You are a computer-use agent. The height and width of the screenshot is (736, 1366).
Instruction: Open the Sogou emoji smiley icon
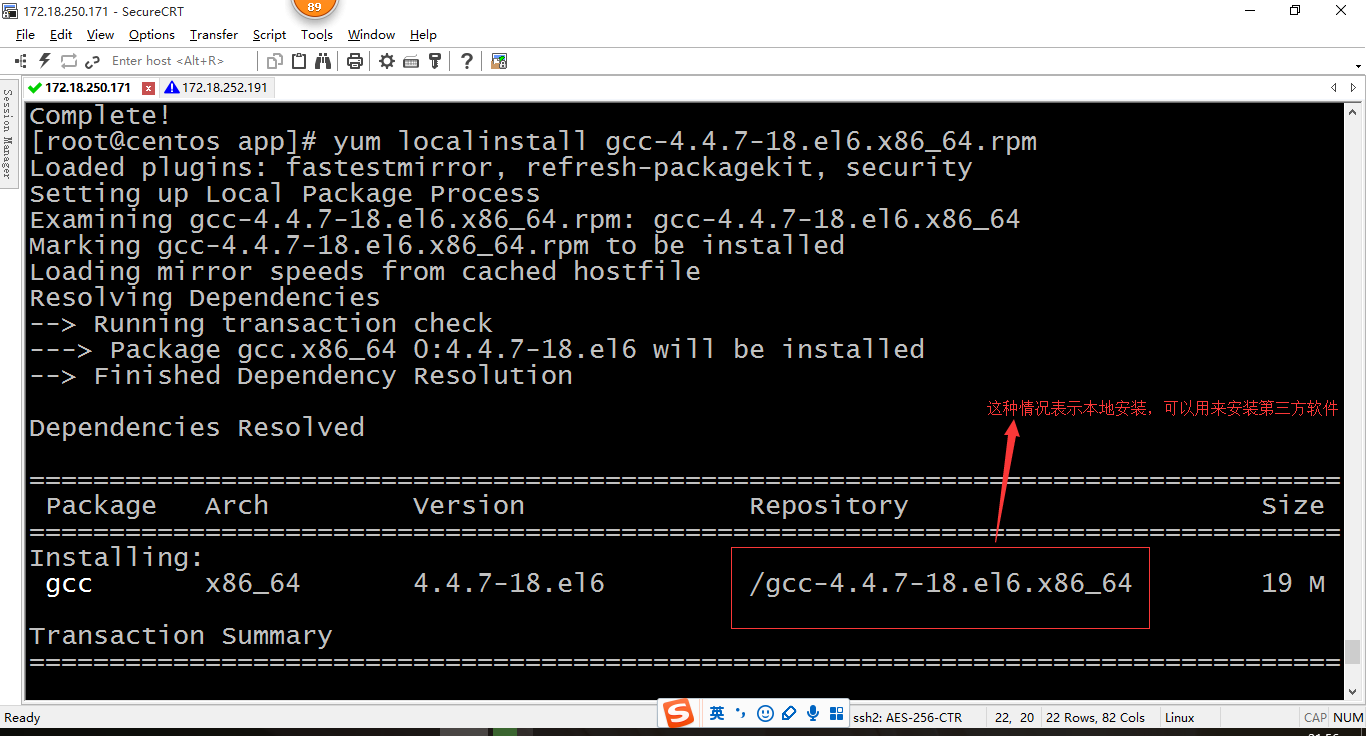[x=765, y=713]
